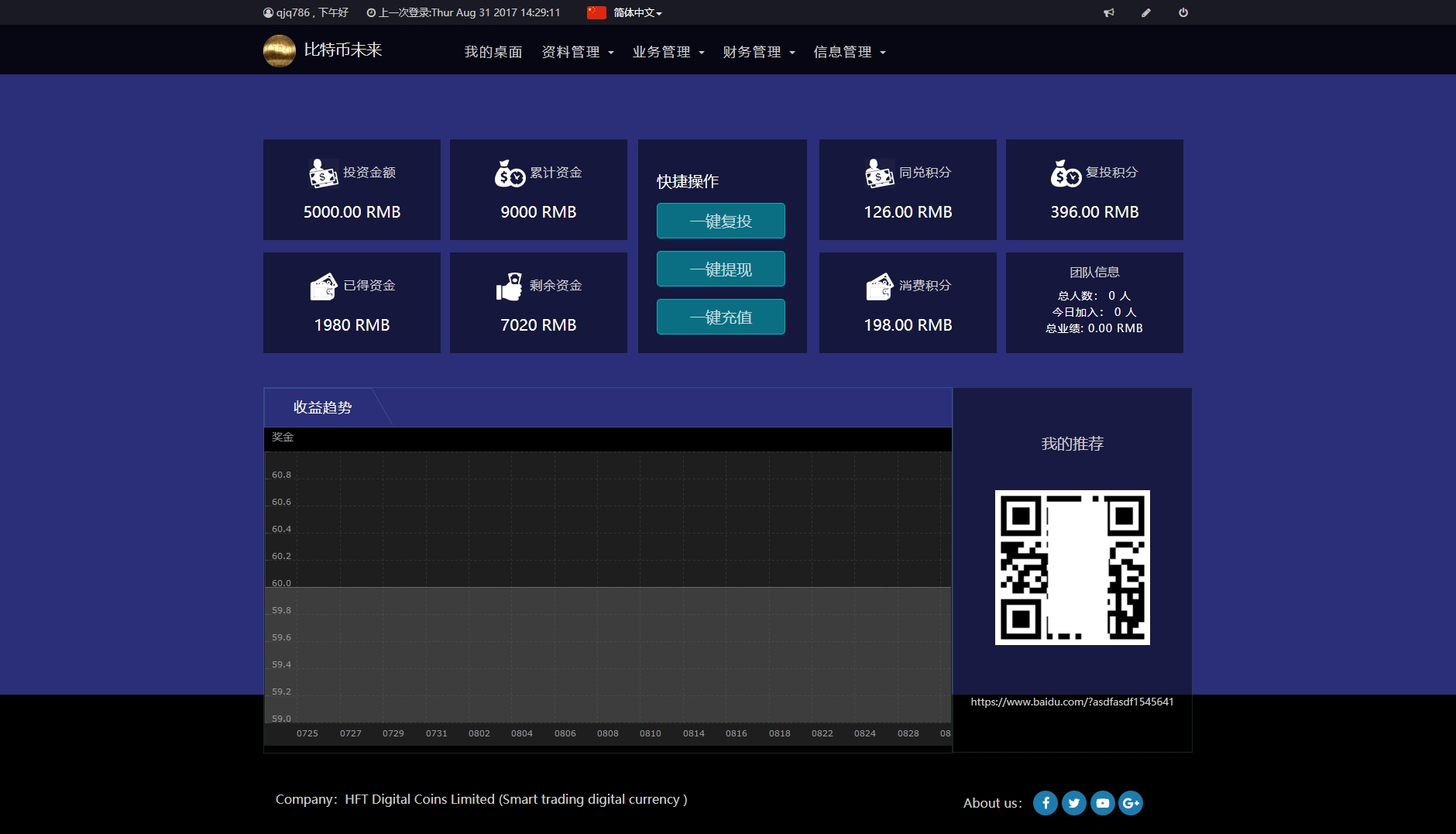Click the 我的推荐 heading
Screen dimensions: 1456x834
click(x=1073, y=444)
